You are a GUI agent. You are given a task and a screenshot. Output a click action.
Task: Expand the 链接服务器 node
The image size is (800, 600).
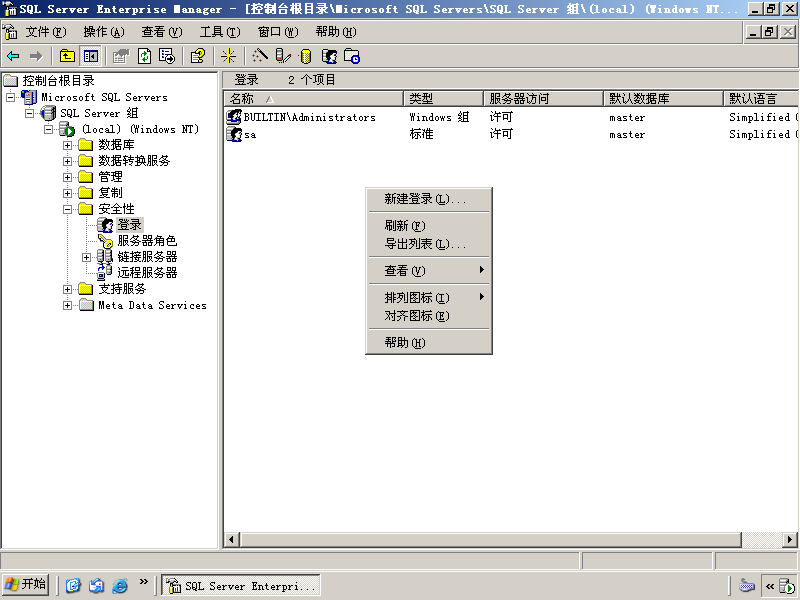pos(86,257)
